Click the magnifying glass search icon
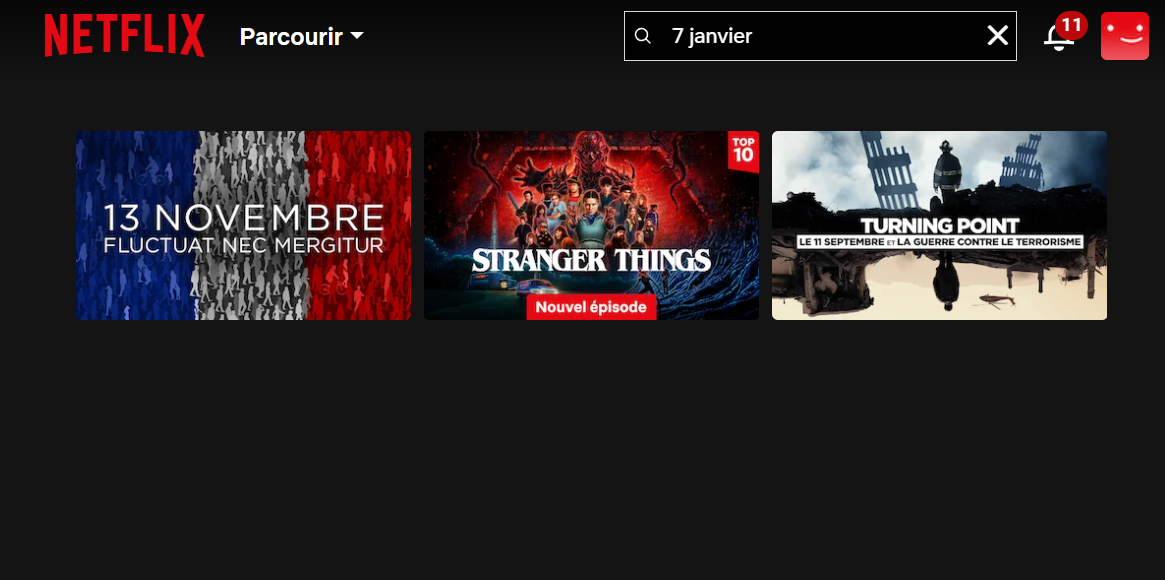The height and width of the screenshot is (580, 1165). (643, 36)
